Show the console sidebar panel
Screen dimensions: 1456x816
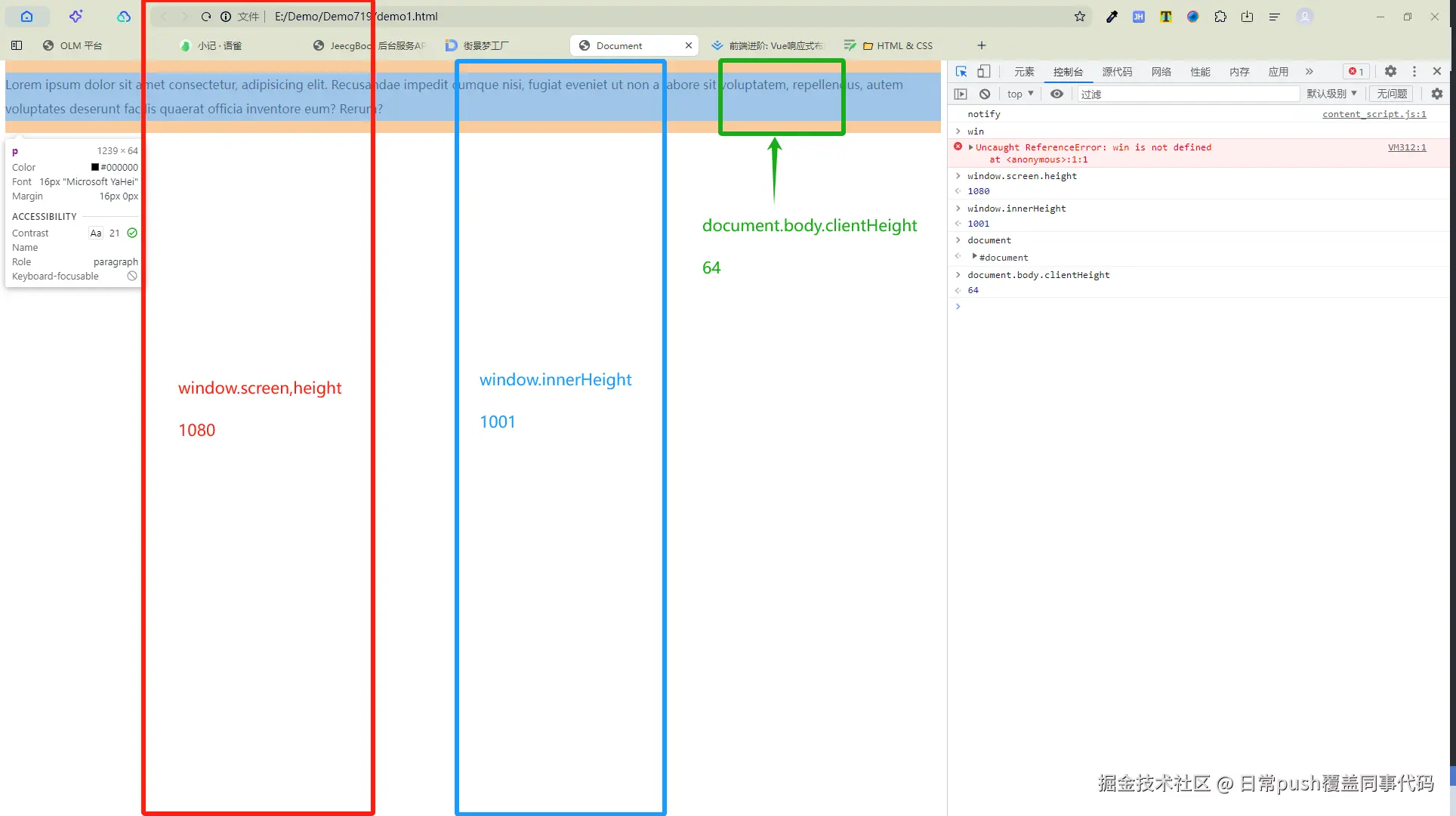(961, 94)
